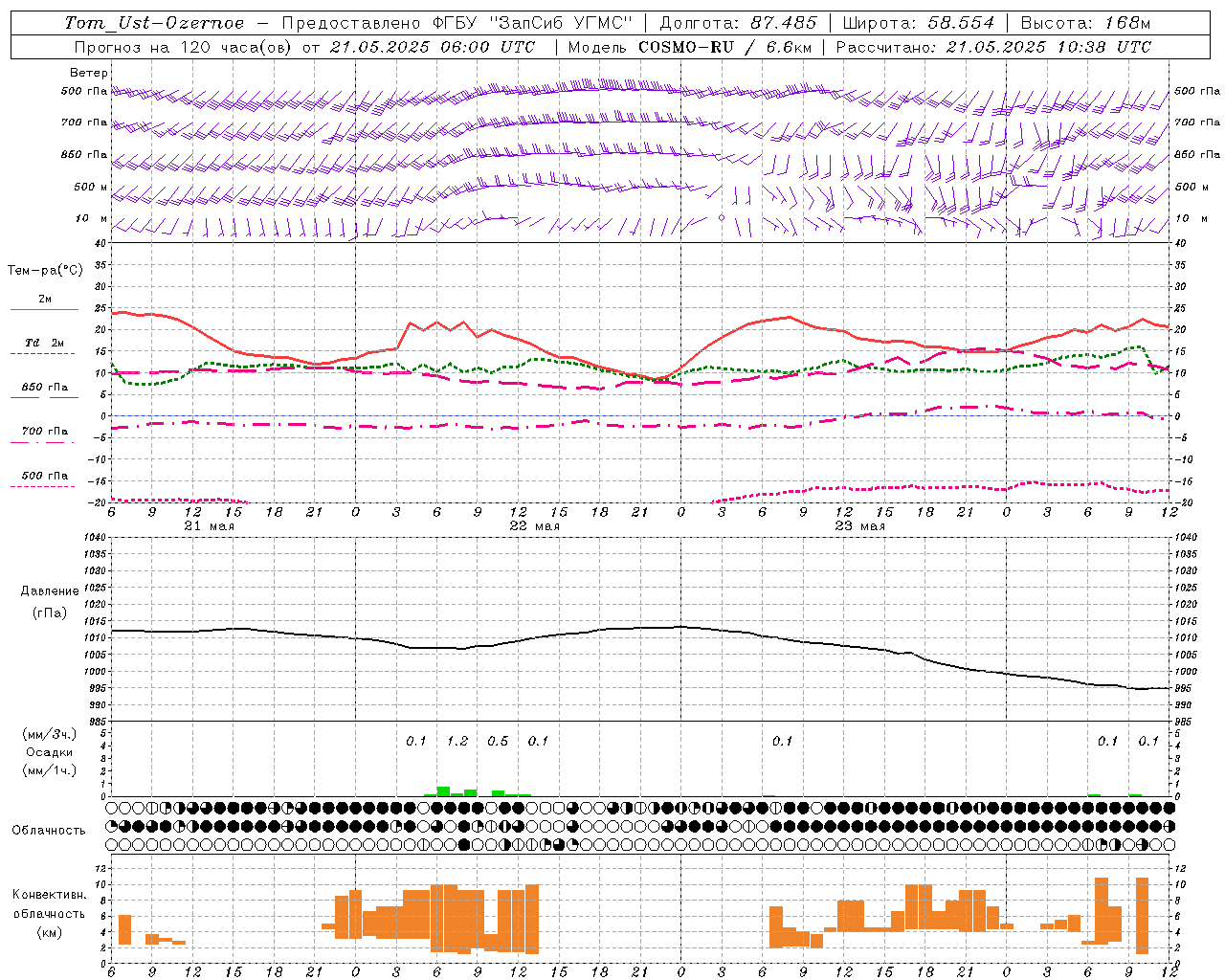Click the dotted line under '500 гПа' legend
This screenshot has height=980, width=1225.
pyautogui.click(x=43, y=486)
